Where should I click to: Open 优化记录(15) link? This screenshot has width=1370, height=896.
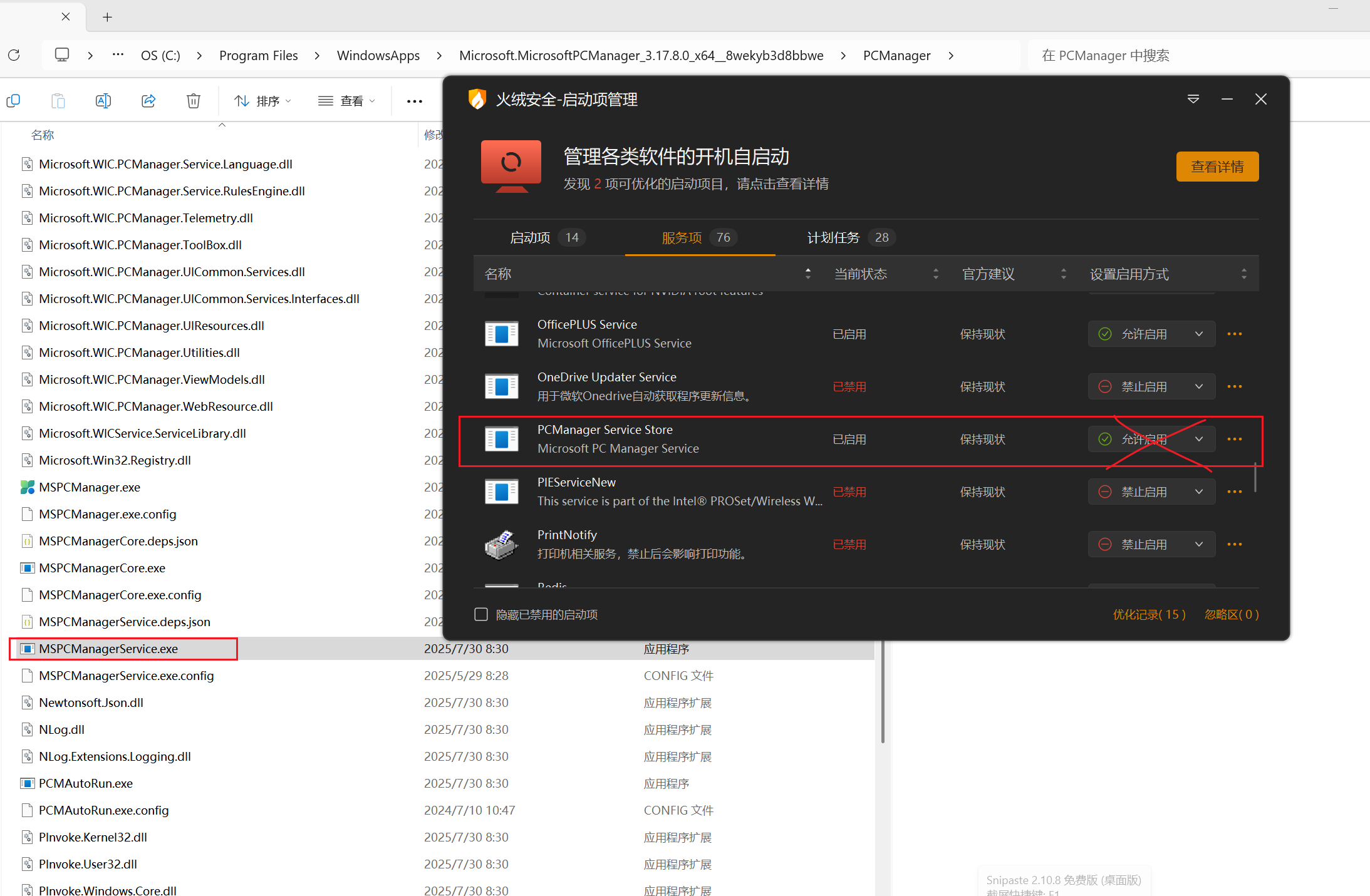coord(1149,614)
